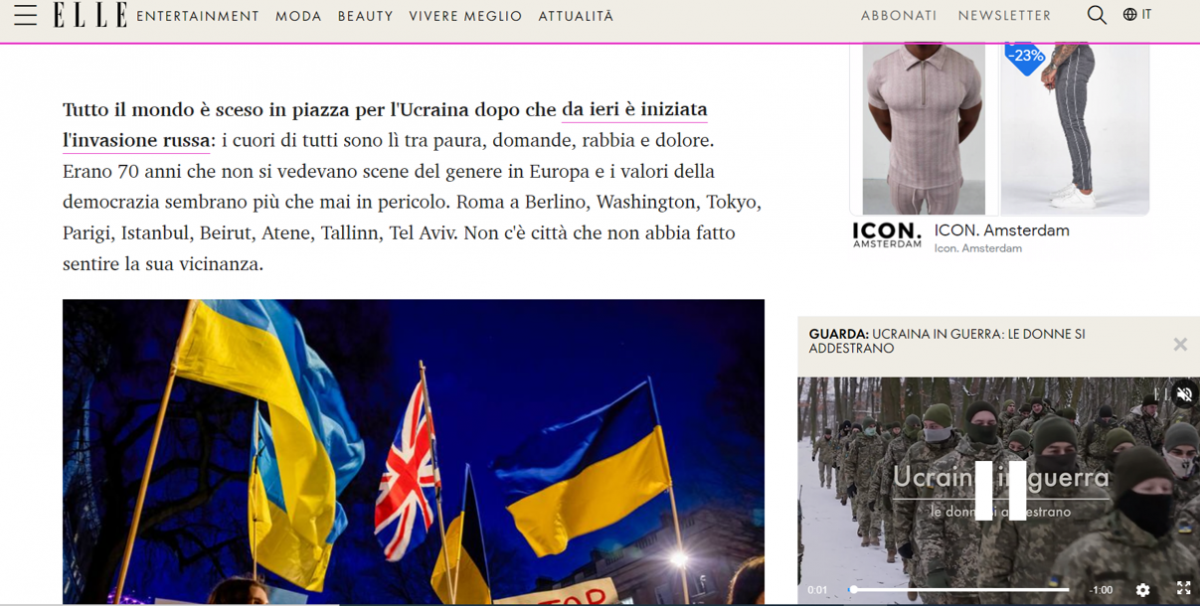This screenshot has width=1200, height=606.
Task: Click the -23% discount badge
Action: click(x=1025, y=57)
